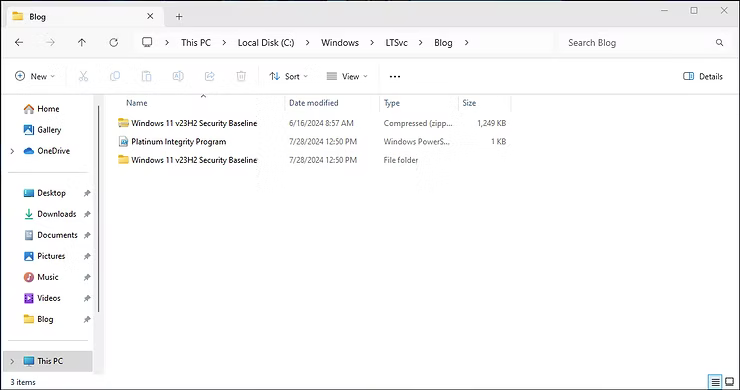Switch to details list view in status bar

(715, 382)
